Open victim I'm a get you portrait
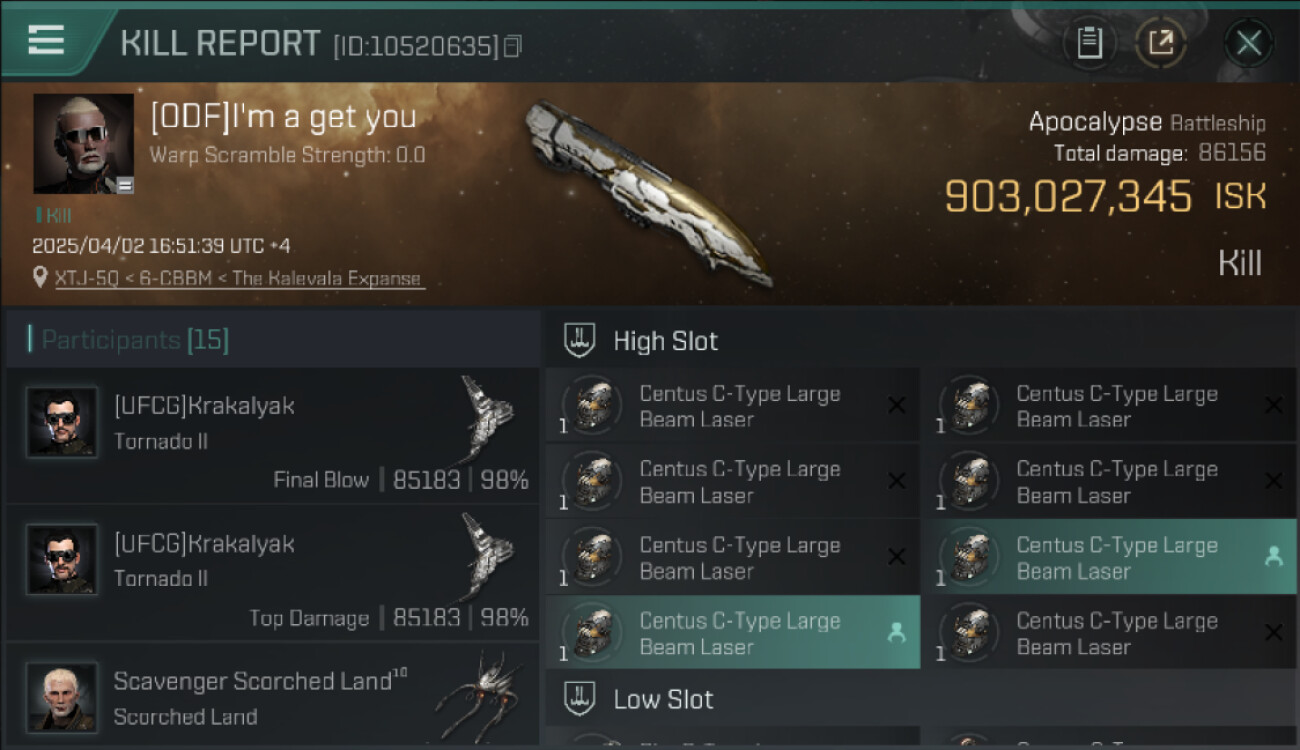The width and height of the screenshot is (1300, 750). pyautogui.click(x=83, y=143)
